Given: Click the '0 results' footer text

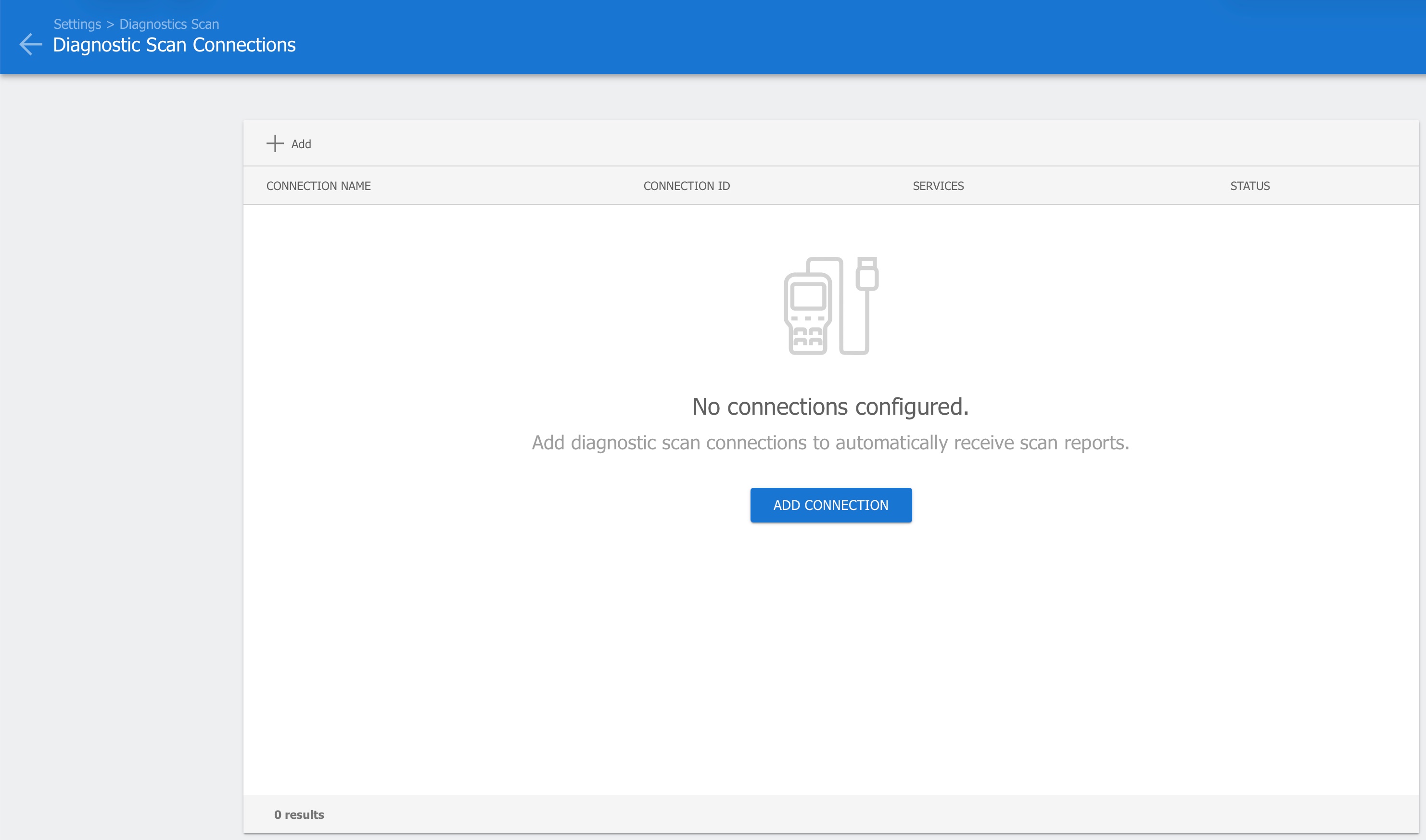Looking at the screenshot, I should click(299, 815).
